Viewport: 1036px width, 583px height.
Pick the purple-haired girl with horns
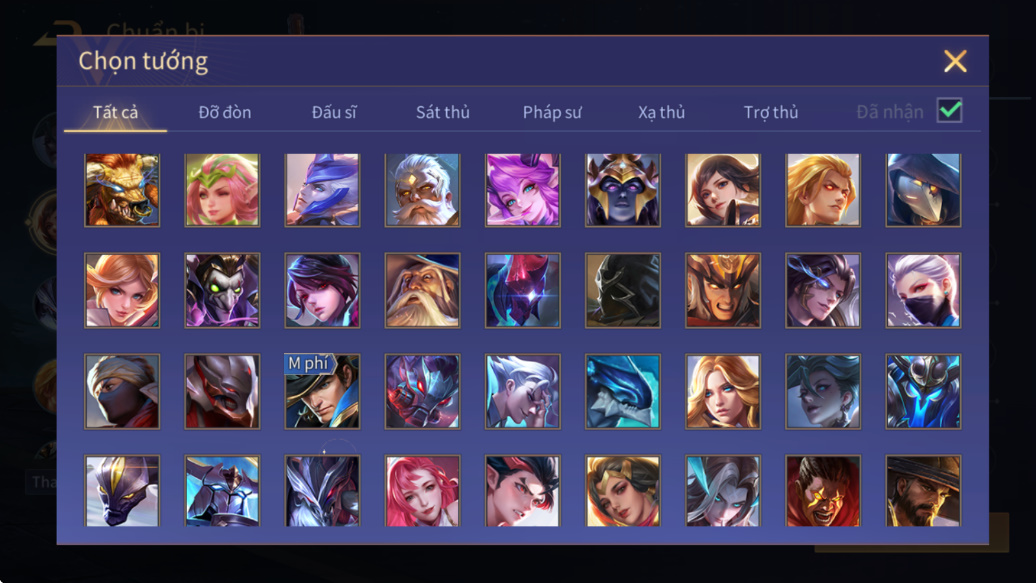(x=523, y=190)
